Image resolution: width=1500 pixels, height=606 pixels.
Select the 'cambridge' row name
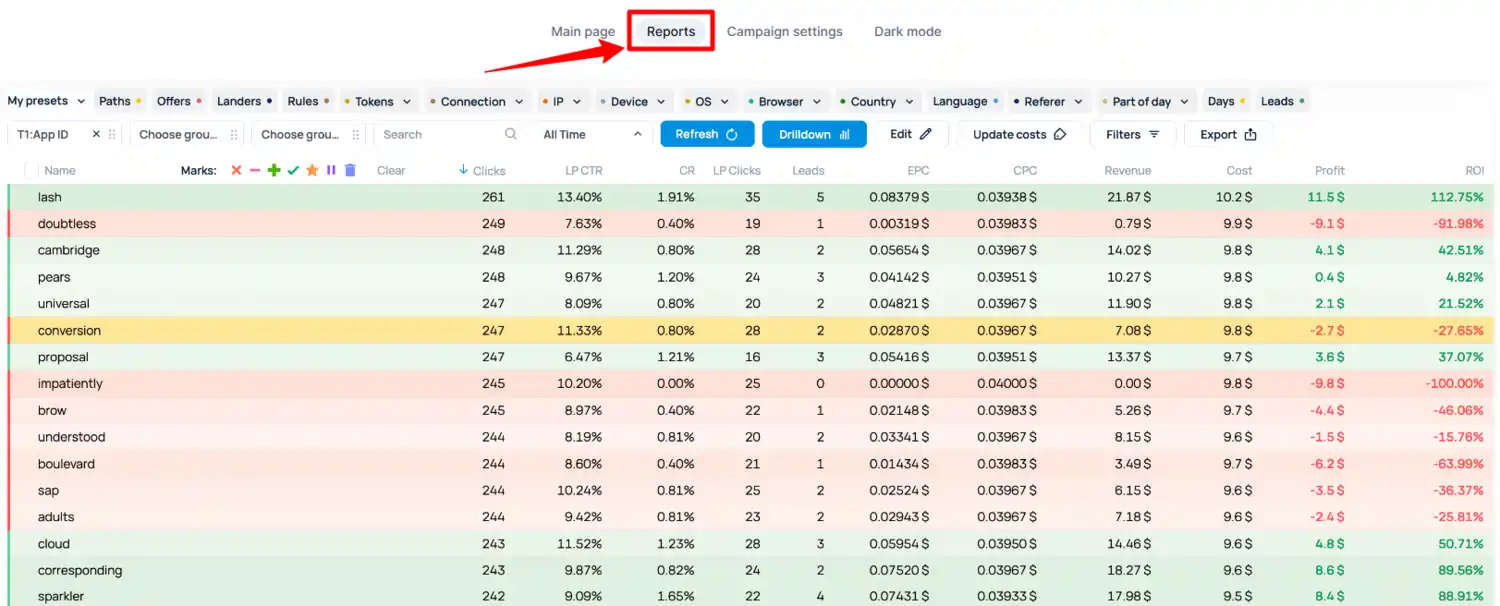pyautogui.click(x=68, y=250)
